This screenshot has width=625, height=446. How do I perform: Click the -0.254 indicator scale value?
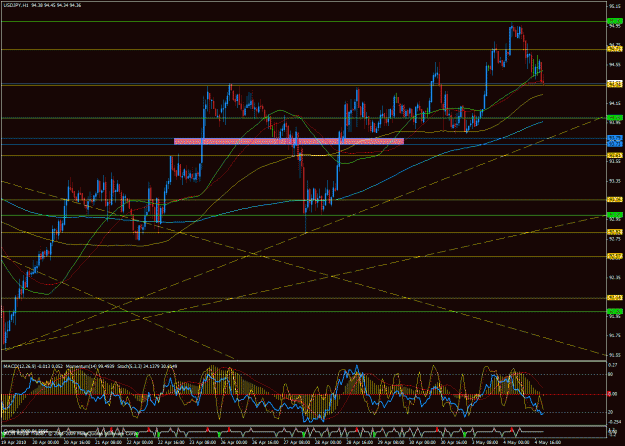tap(614, 421)
